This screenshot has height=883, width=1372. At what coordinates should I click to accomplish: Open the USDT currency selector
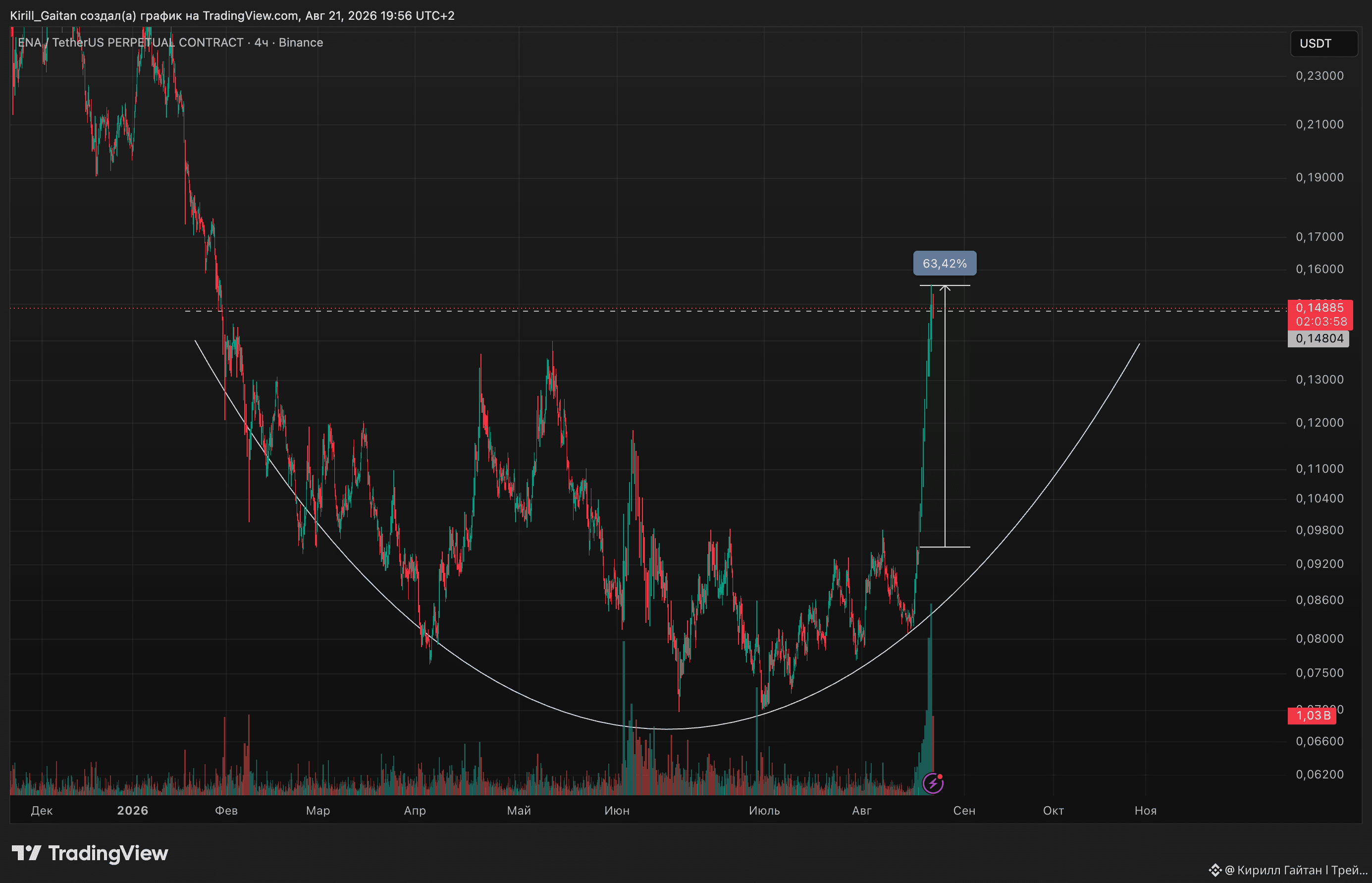click(1324, 44)
